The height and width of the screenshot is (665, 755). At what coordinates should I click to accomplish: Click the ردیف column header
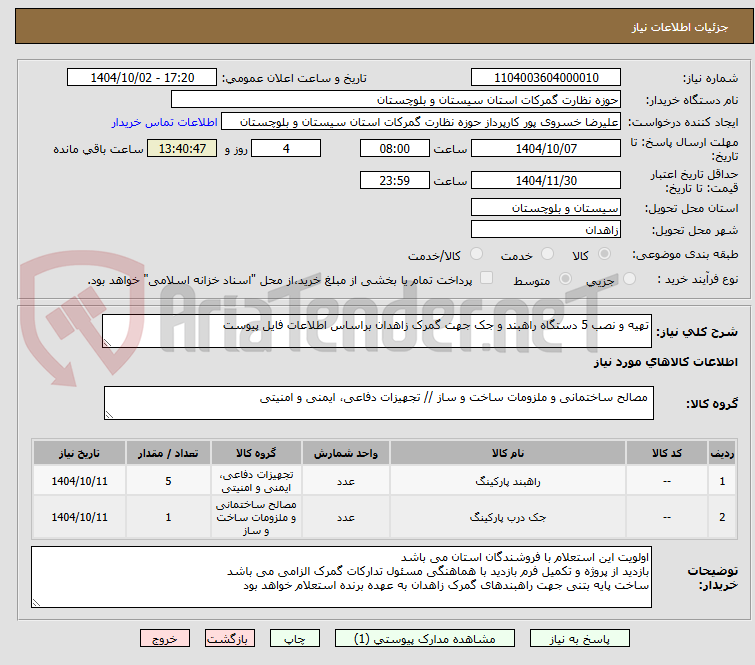[722, 453]
